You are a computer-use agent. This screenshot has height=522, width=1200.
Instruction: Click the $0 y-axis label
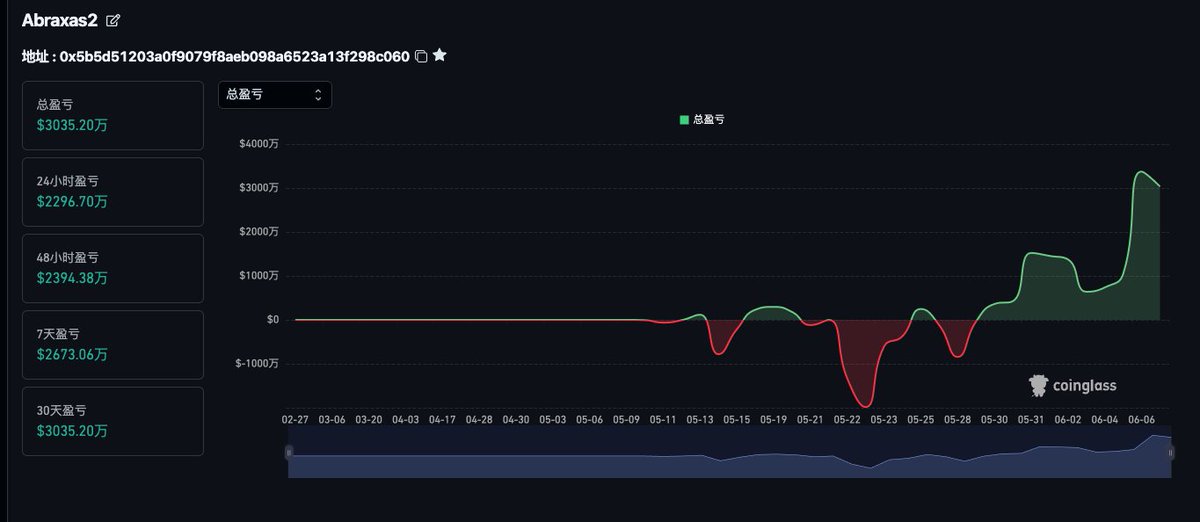[x=272, y=320]
